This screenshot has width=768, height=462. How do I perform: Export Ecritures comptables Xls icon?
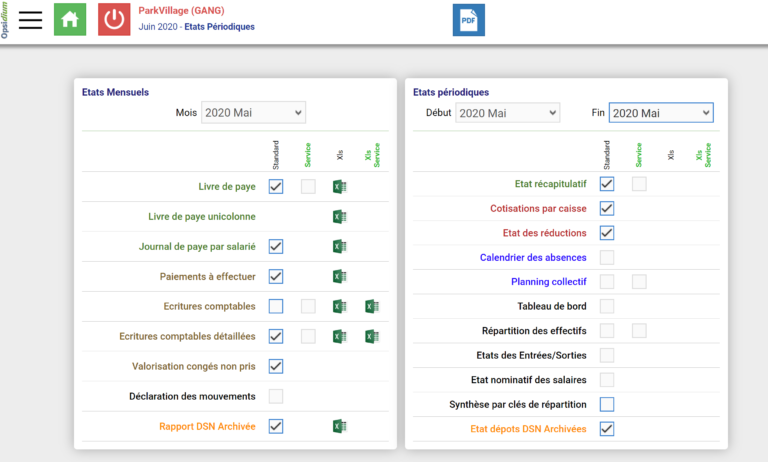pos(340,307)
